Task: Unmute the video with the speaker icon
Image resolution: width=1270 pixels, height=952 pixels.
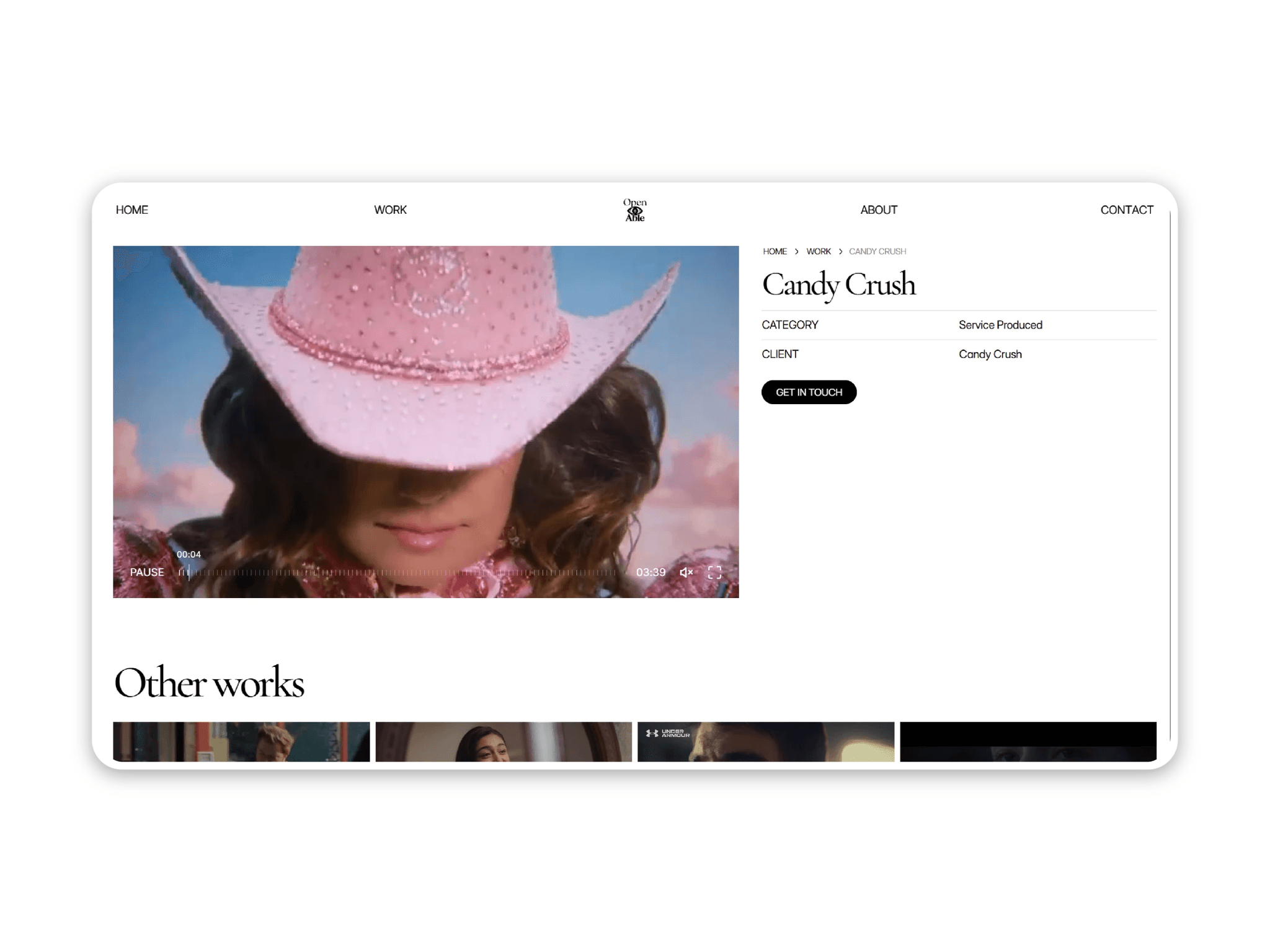Action: coord(686,573)
